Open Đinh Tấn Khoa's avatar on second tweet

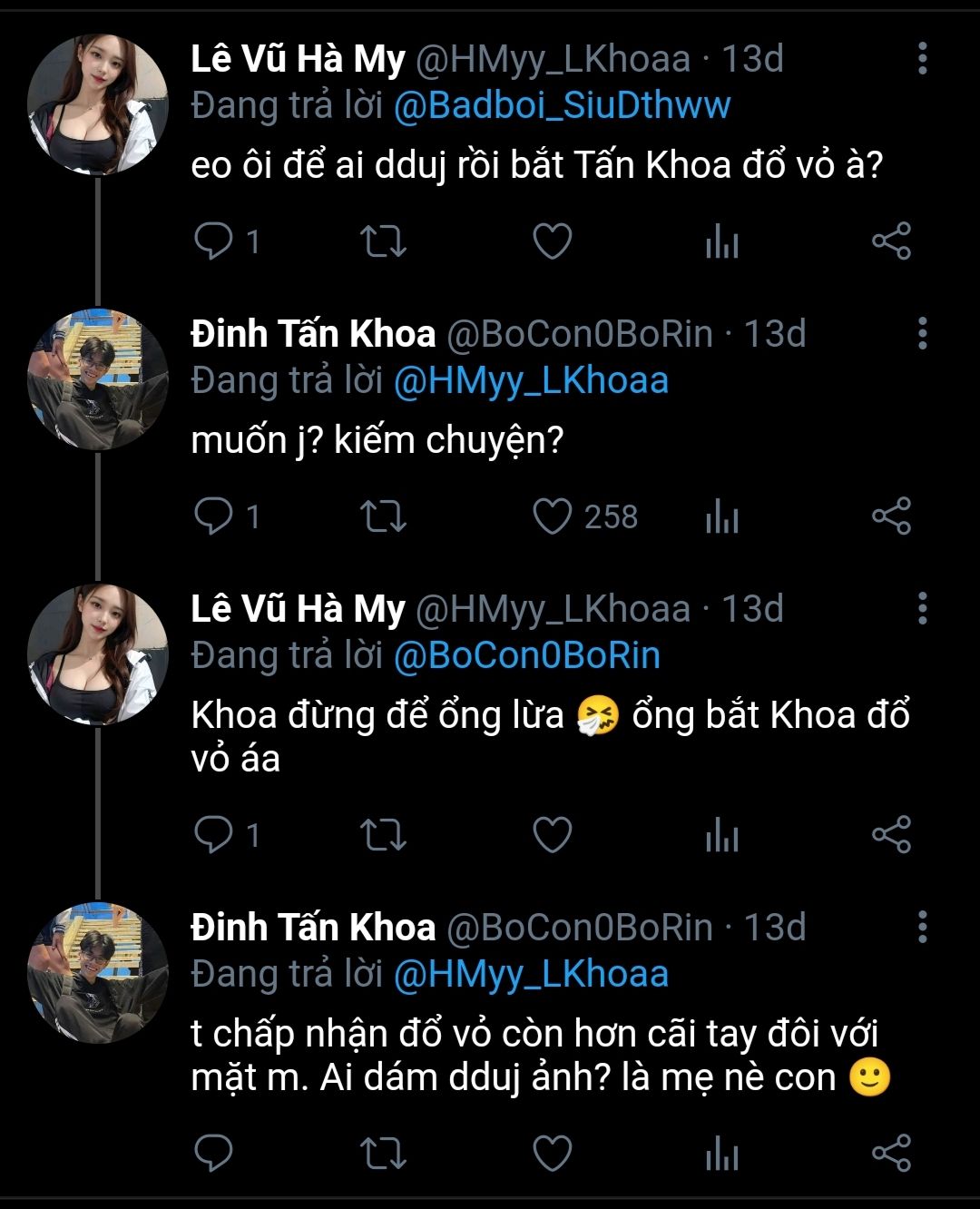point(97,379)
